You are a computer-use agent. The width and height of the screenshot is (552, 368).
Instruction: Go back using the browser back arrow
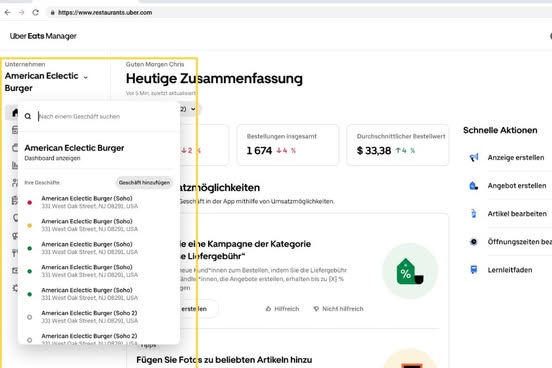(x=8, y=12)
